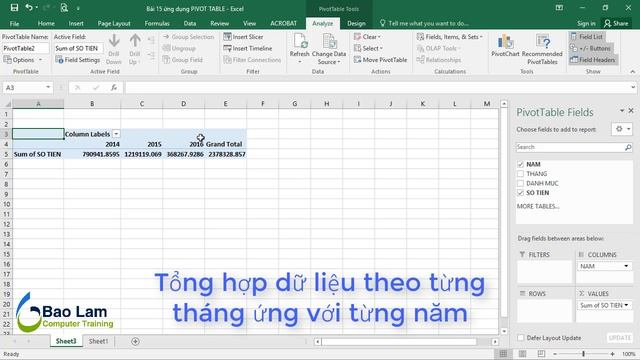Switch to the Data tab
Screen dimensions: 640x360
(190, 23)
